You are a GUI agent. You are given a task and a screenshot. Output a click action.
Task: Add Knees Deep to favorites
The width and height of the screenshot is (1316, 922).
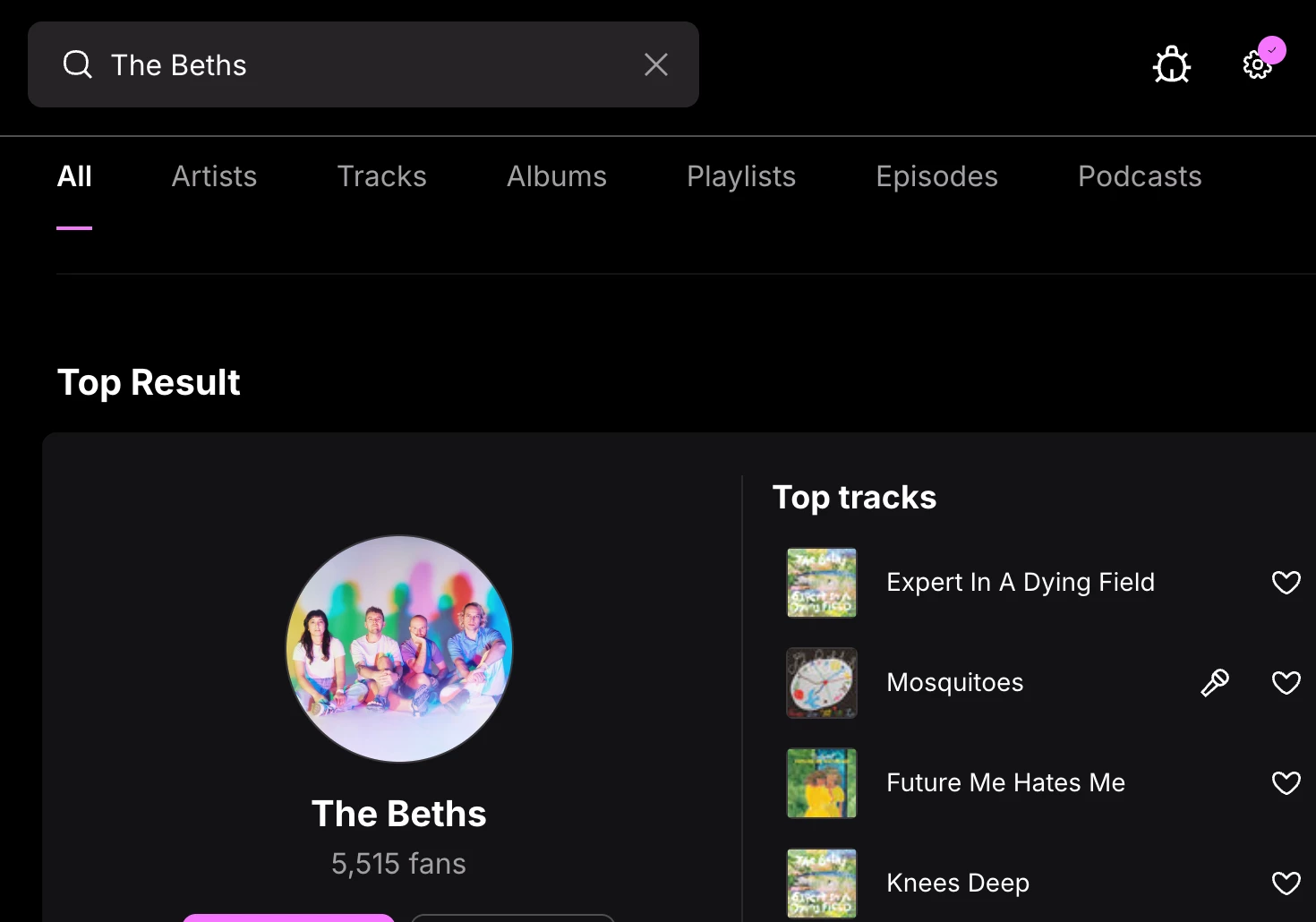coord(1286,884)
